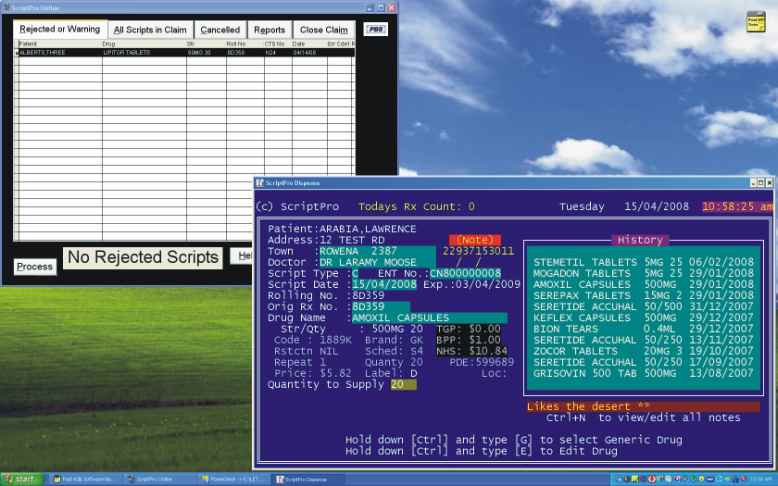
Task: Click the ENT No. field CN800000008
Action: (465, 274)
